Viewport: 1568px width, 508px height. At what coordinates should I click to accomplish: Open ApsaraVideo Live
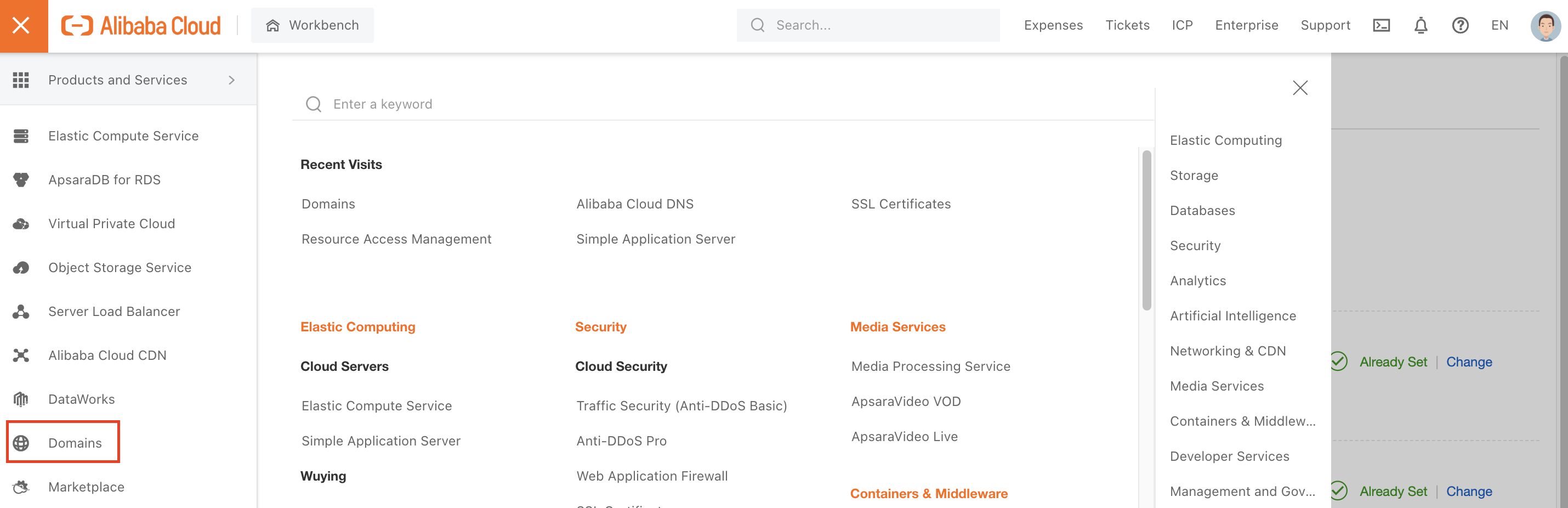coord(905,437)
